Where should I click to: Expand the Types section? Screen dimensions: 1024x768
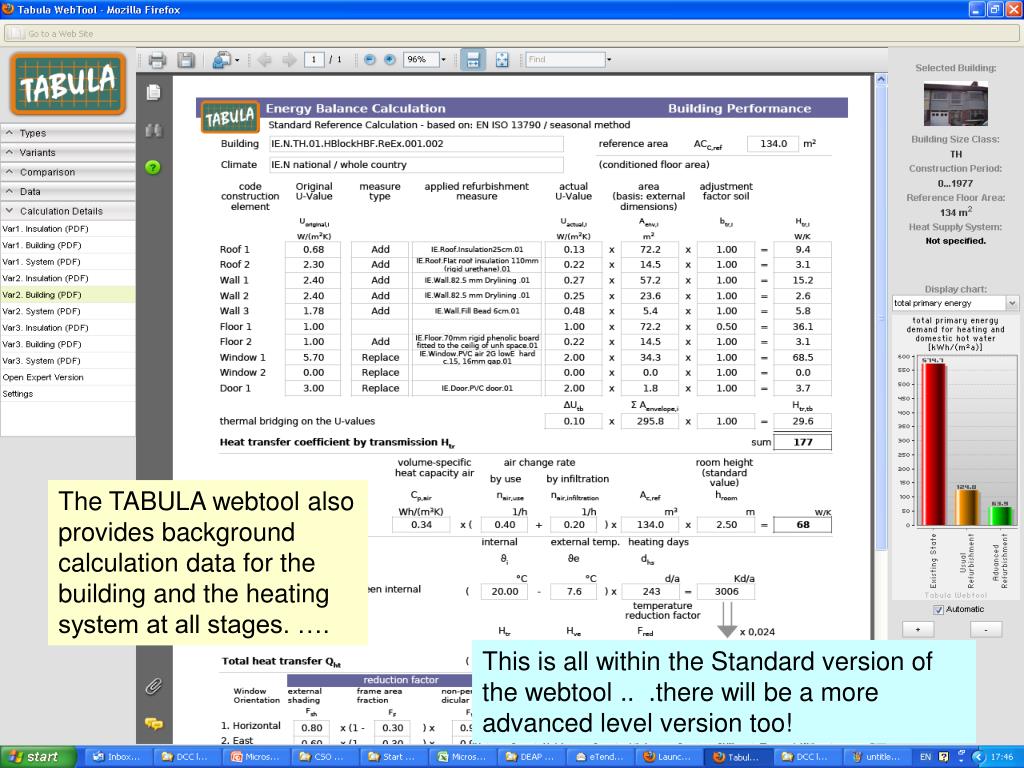coord(68,133)
